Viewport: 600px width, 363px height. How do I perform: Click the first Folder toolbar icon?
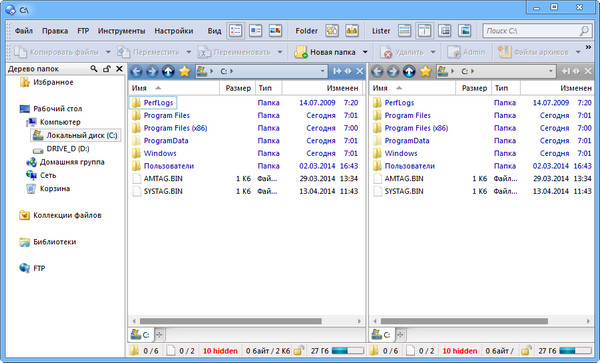tap(332, 31)
